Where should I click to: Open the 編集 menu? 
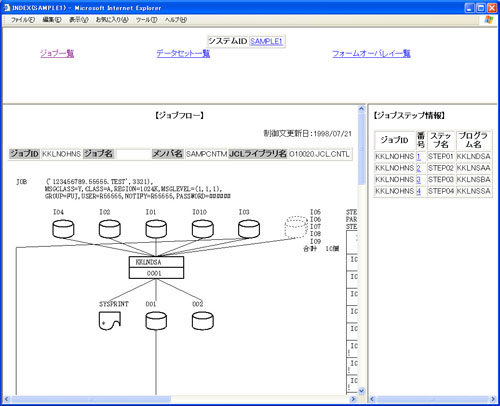tap(52, 20)
